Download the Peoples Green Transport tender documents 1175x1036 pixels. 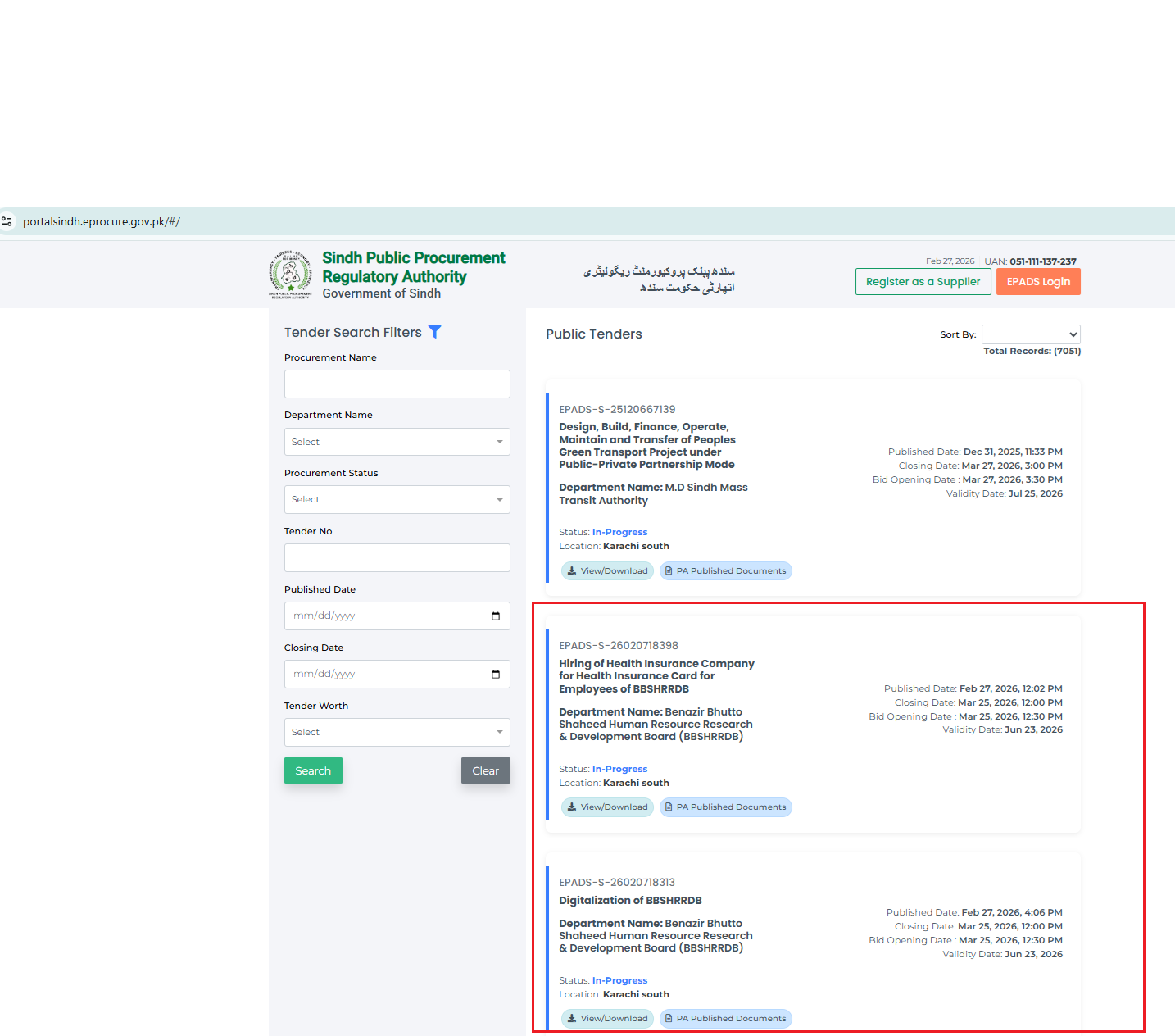pyautogui.click(x=607, y=571)
